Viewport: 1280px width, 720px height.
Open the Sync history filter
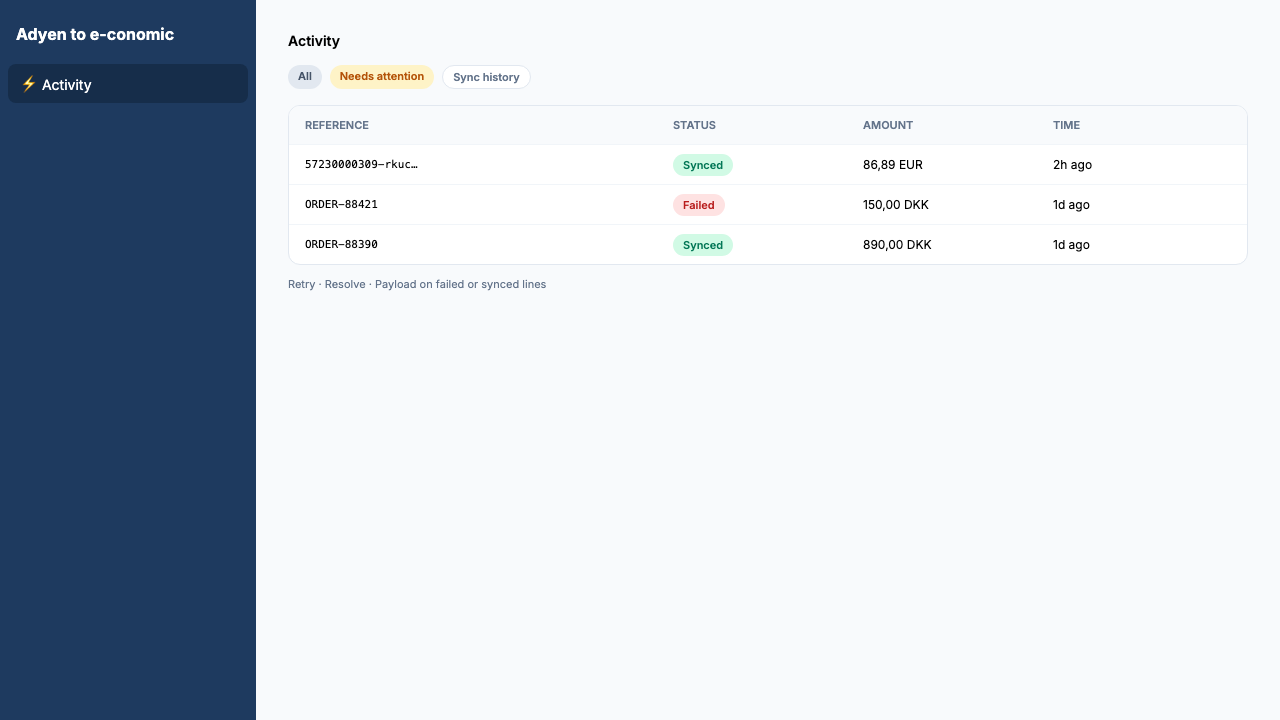point(486,77)
